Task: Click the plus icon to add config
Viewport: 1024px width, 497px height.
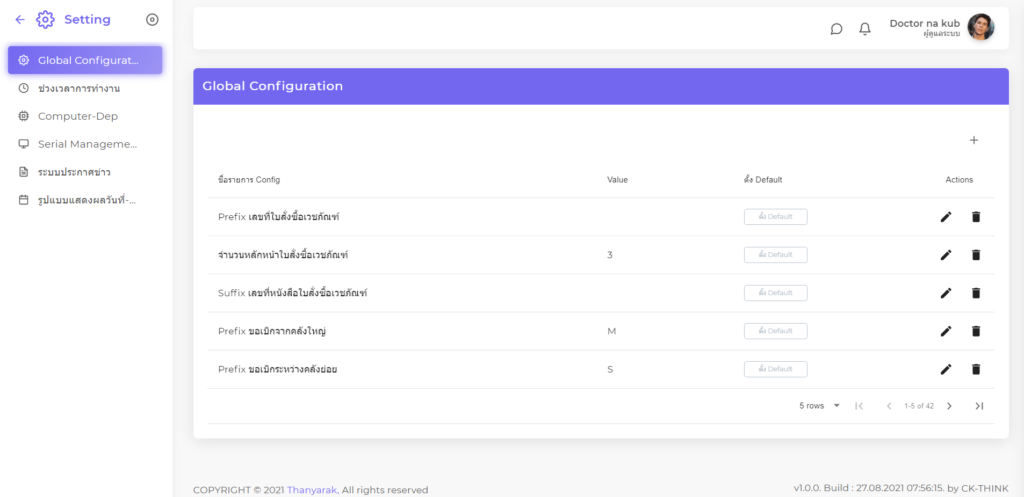Action: [974, 140]
